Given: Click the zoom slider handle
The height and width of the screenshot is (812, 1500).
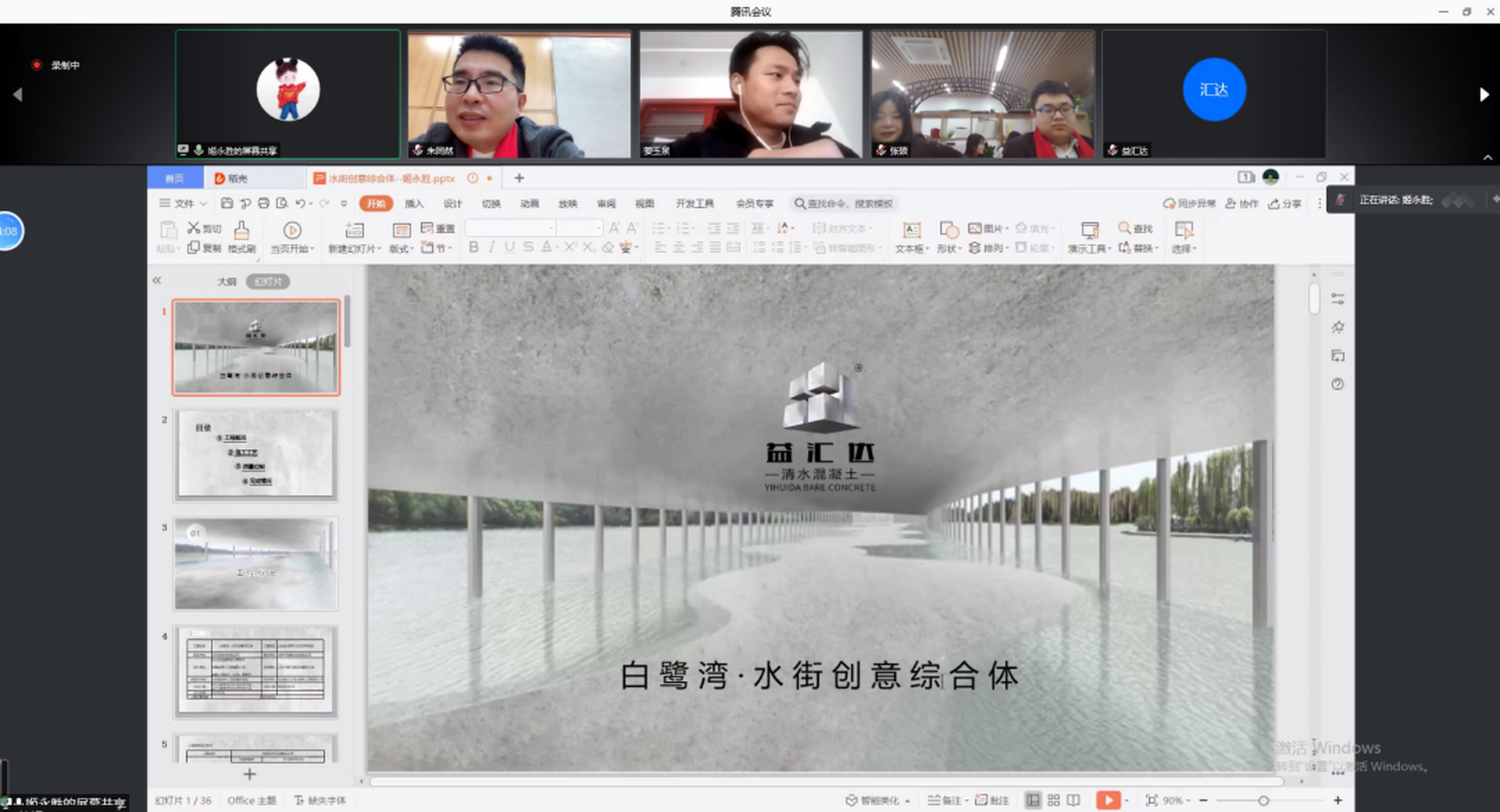Looking at the screenshot, I should [x=1263, y=800].
